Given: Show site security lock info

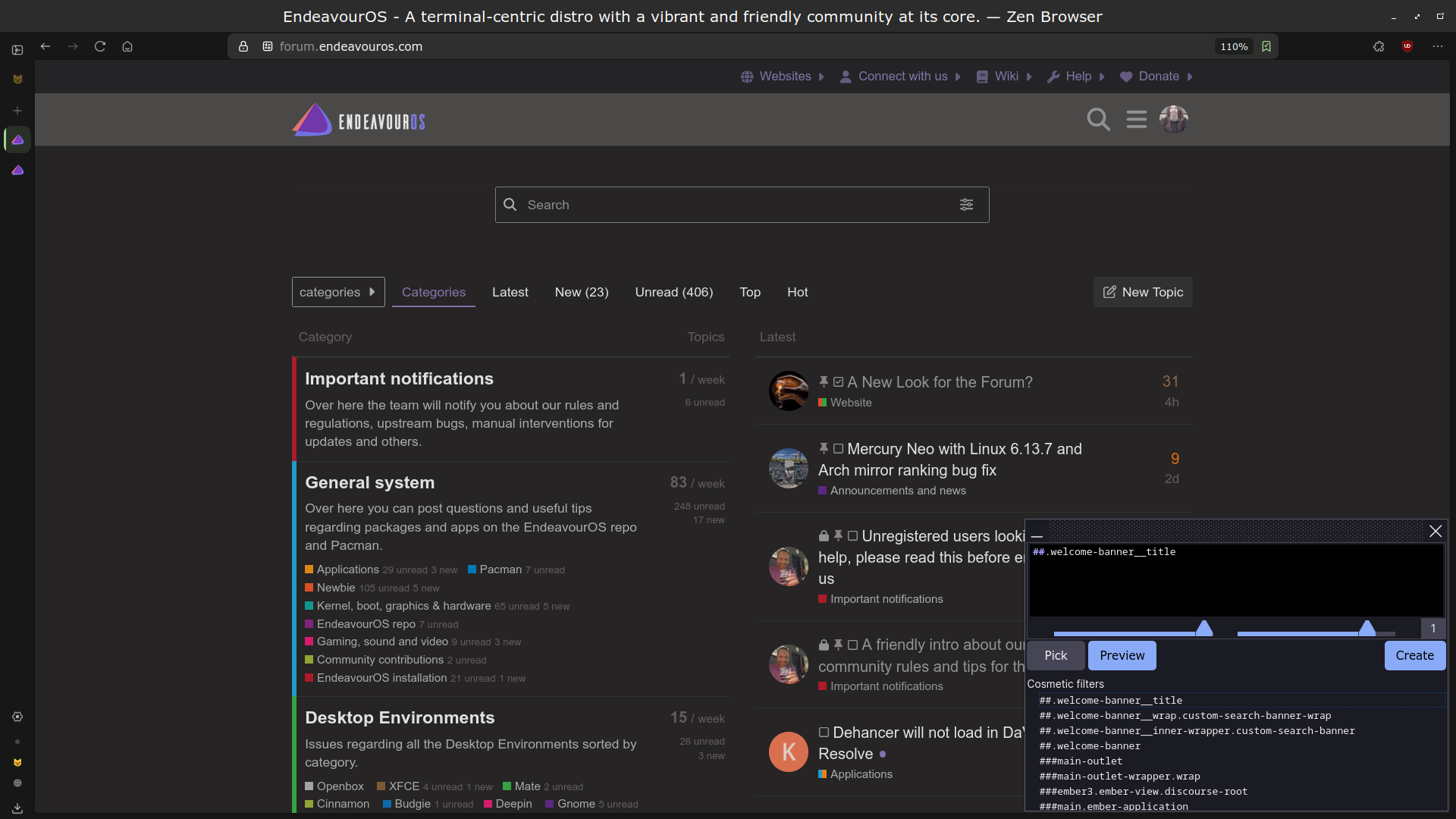Looking at the screenshot, I should tap(243, 46).
